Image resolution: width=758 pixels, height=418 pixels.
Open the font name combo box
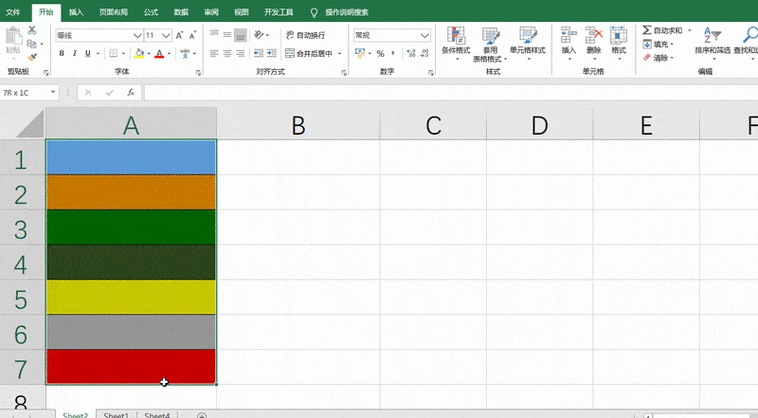coord(99,35)
